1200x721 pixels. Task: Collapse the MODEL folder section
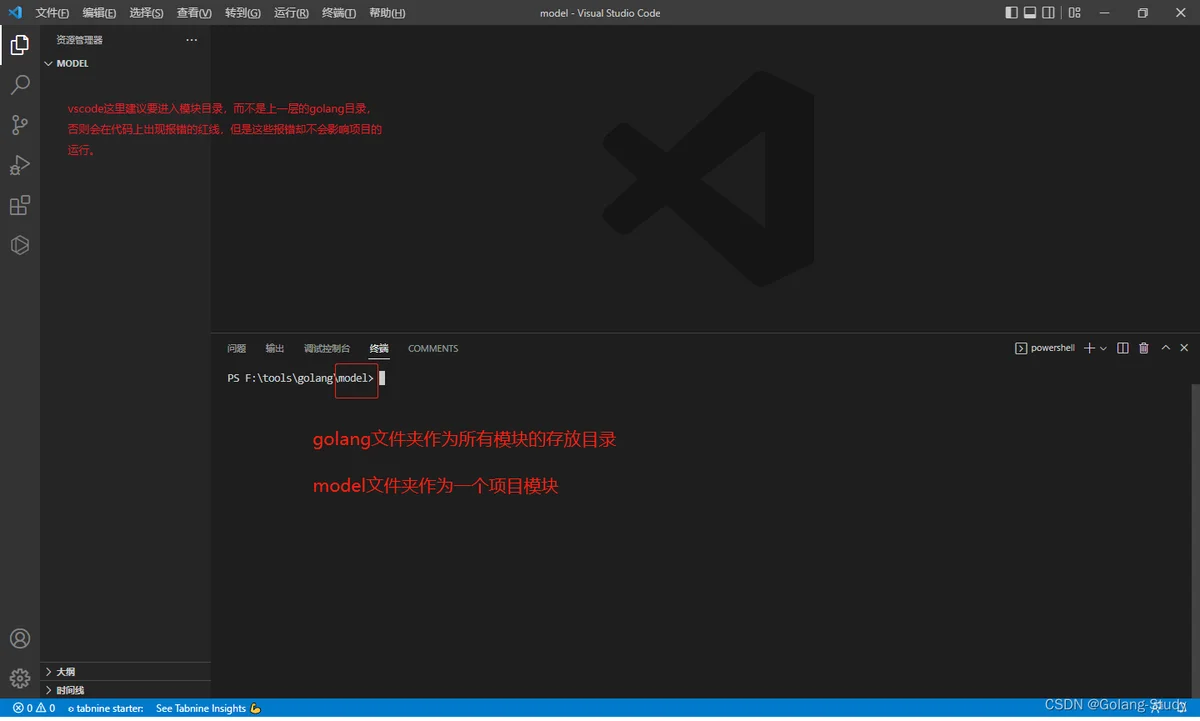click(x=125, y=63)
